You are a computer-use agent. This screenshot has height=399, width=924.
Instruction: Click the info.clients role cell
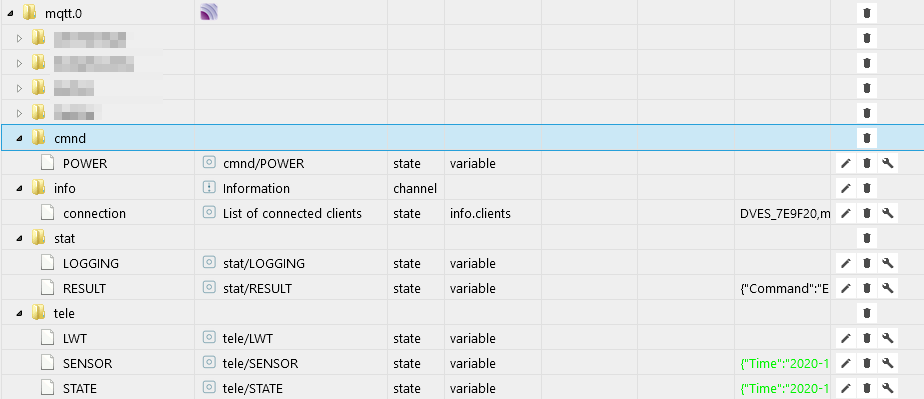(x=480, y=213)
